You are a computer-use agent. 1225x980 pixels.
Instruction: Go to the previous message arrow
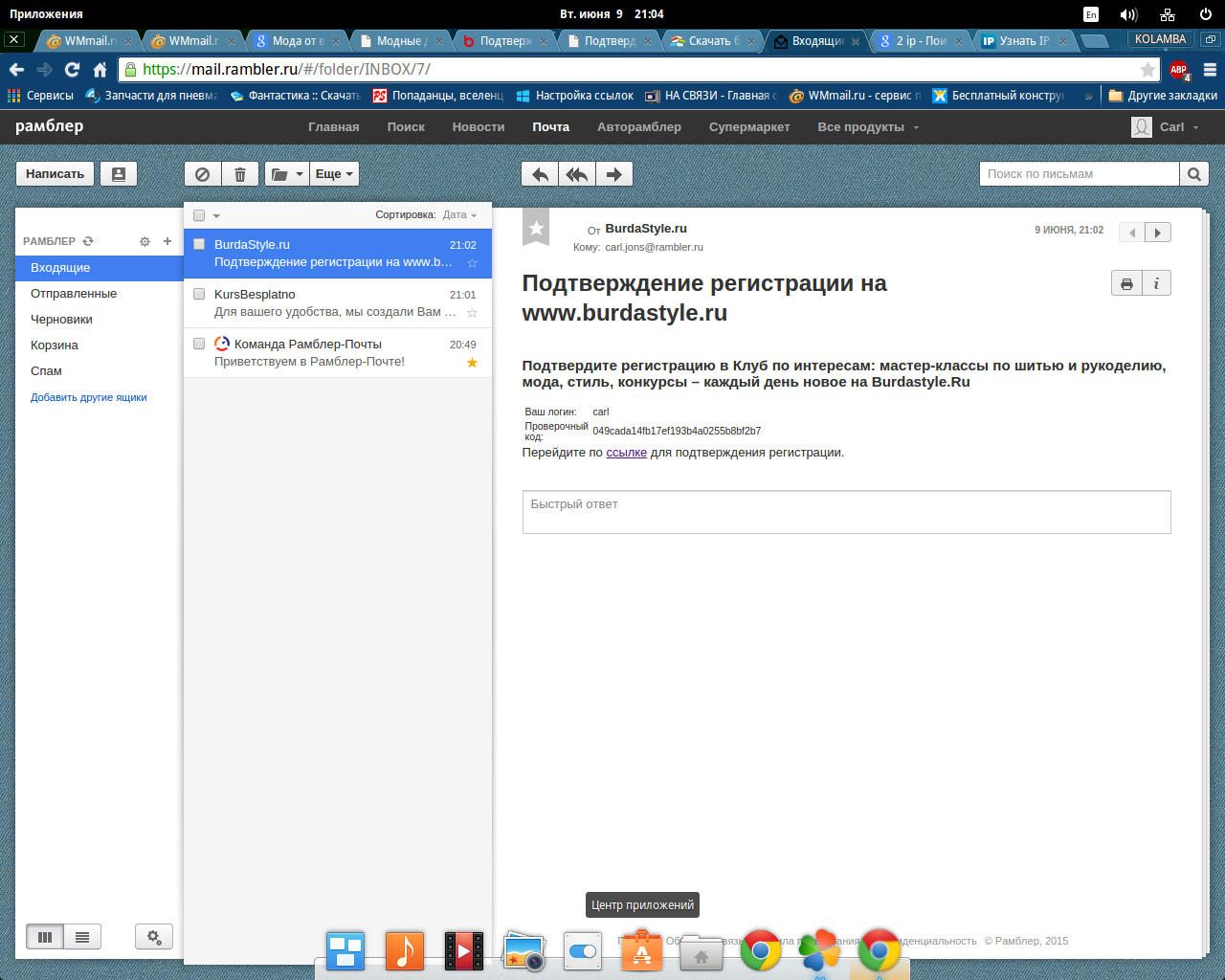tap(1132, 233)
